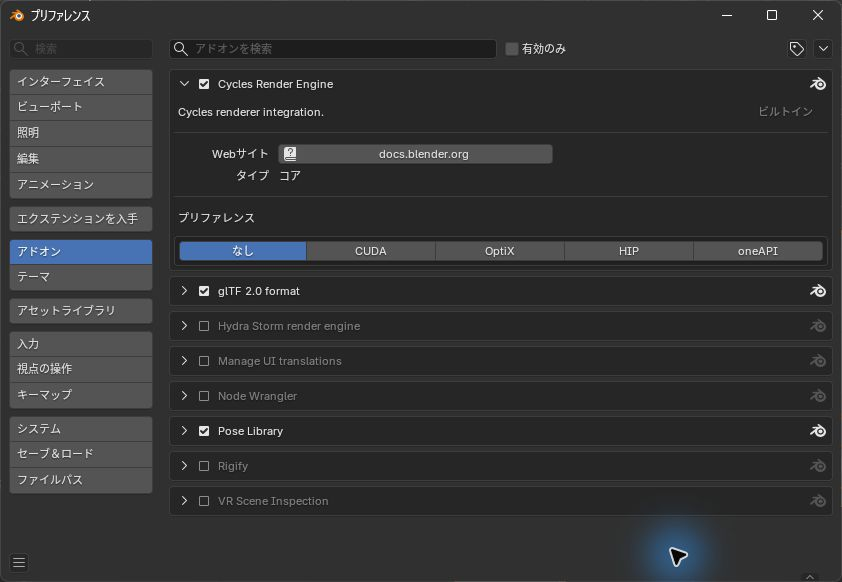Expand the Node Wrangler details
Screen dimensions: 842x582
click(x=184, y=396)
